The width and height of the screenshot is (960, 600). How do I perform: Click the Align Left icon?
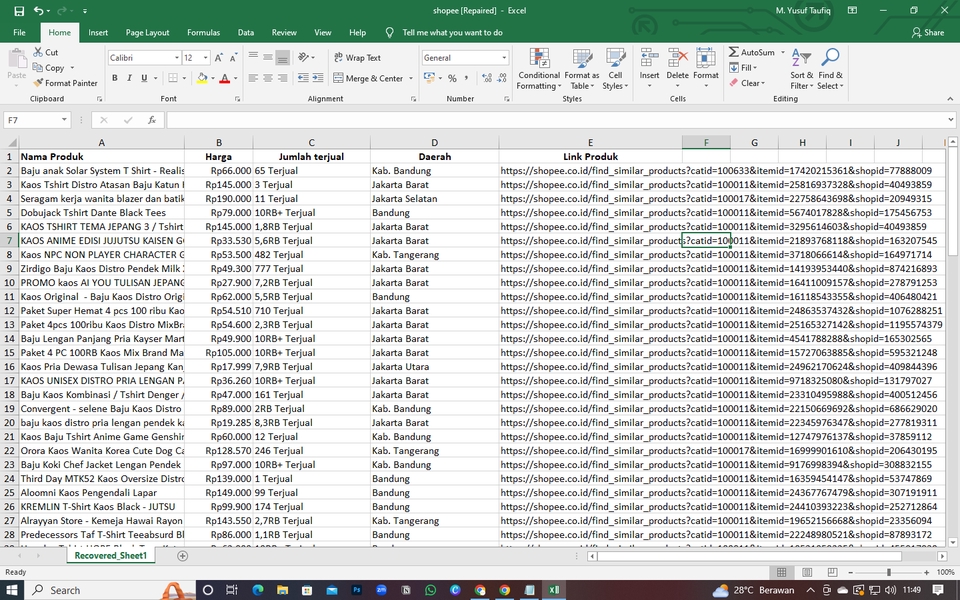point(253,78)
